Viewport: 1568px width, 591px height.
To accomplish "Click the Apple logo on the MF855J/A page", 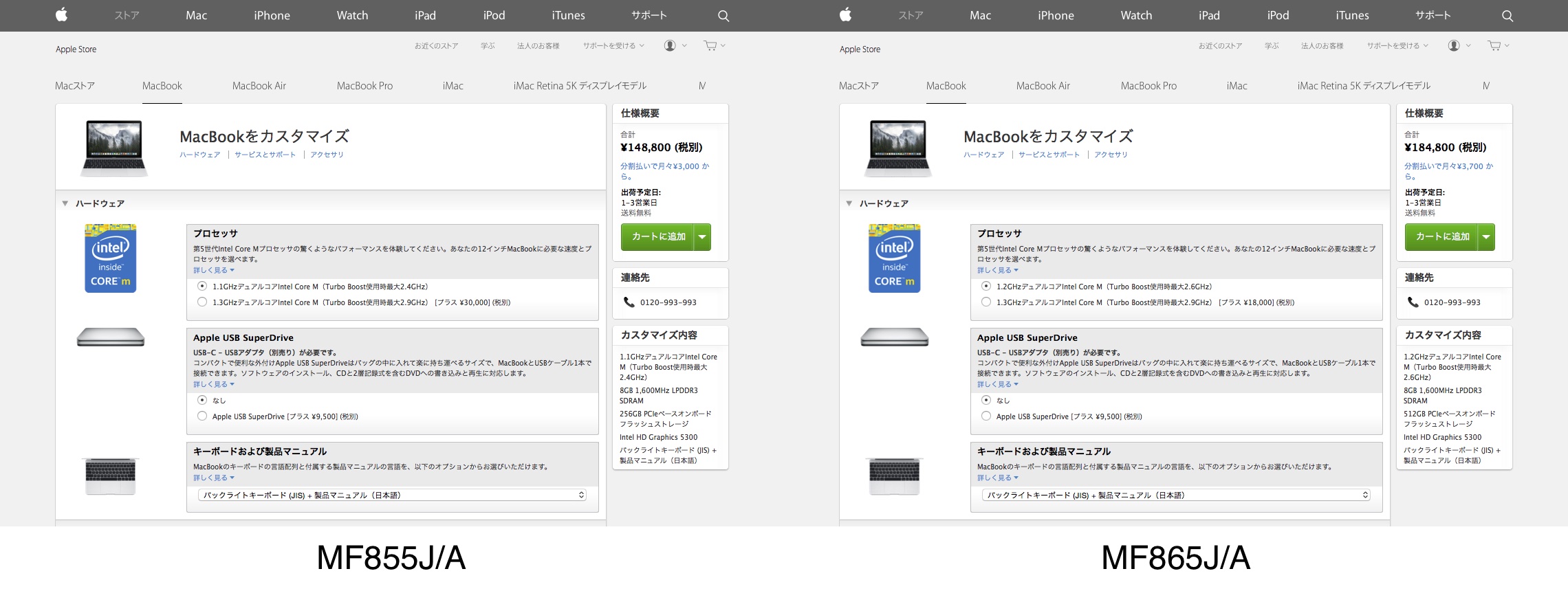I will click(62, 15).
